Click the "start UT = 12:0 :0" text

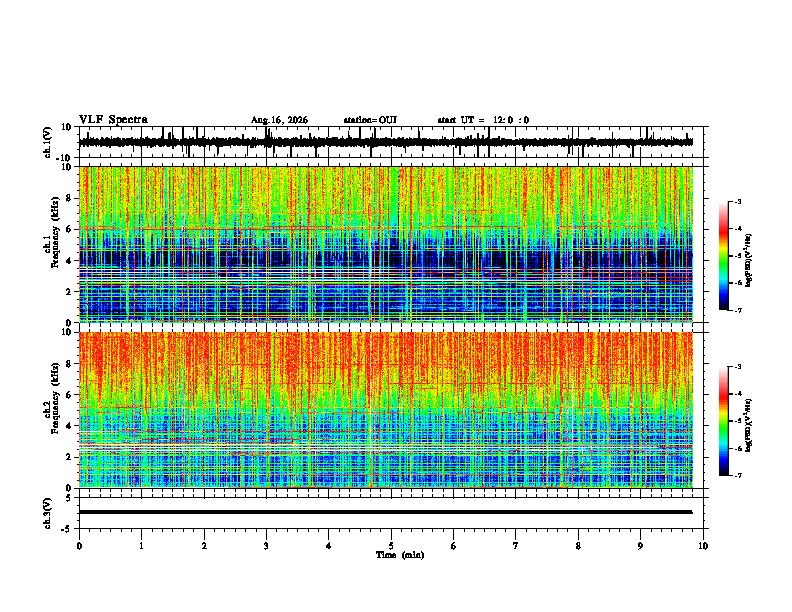coord(483,120)
